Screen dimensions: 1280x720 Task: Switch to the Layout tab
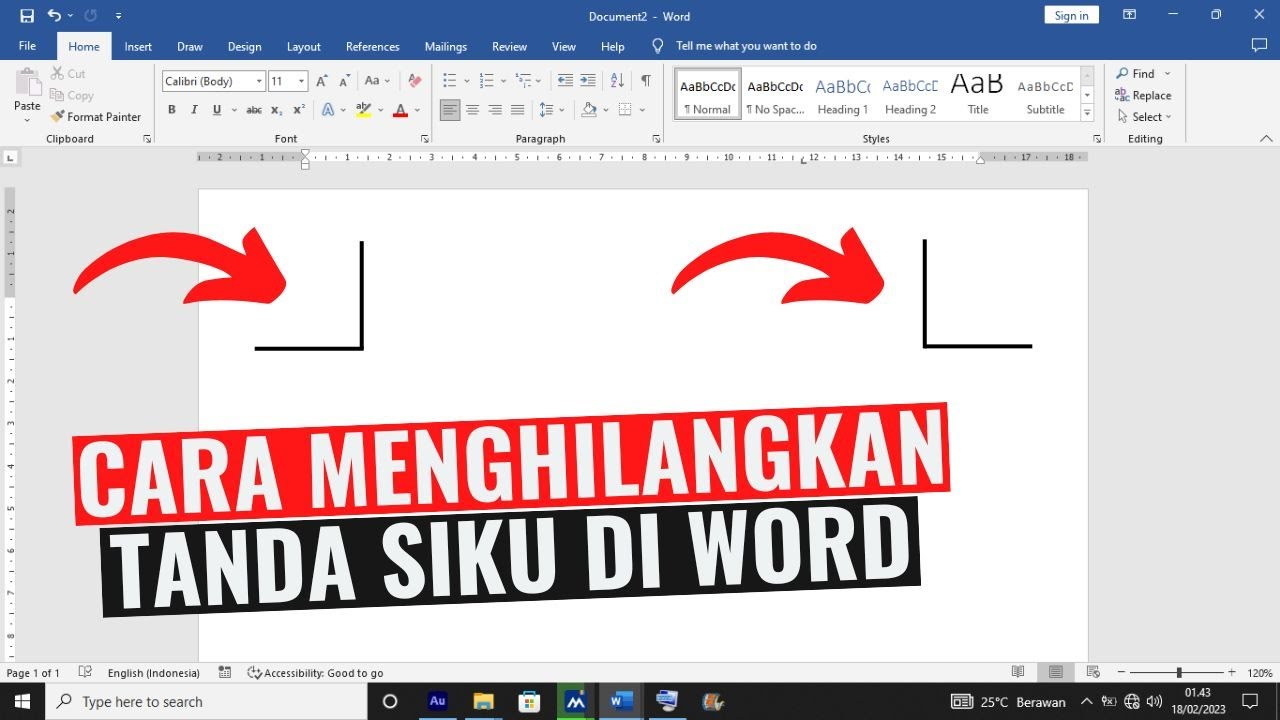click(x=304, y=47)
